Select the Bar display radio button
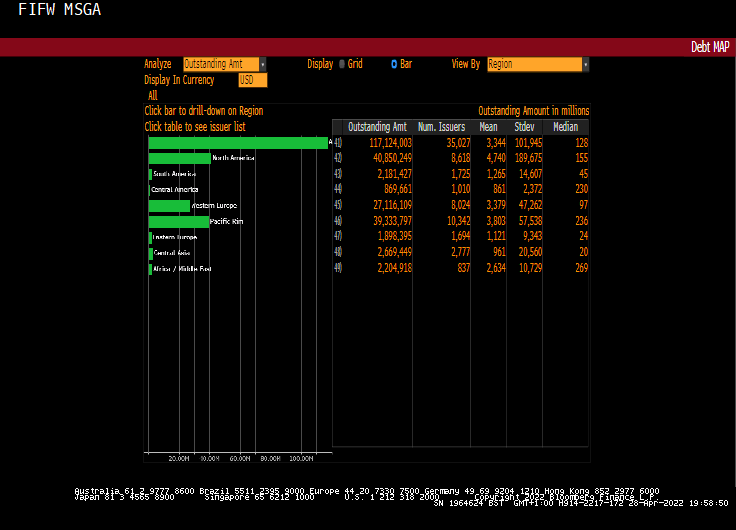 (393, 64)
